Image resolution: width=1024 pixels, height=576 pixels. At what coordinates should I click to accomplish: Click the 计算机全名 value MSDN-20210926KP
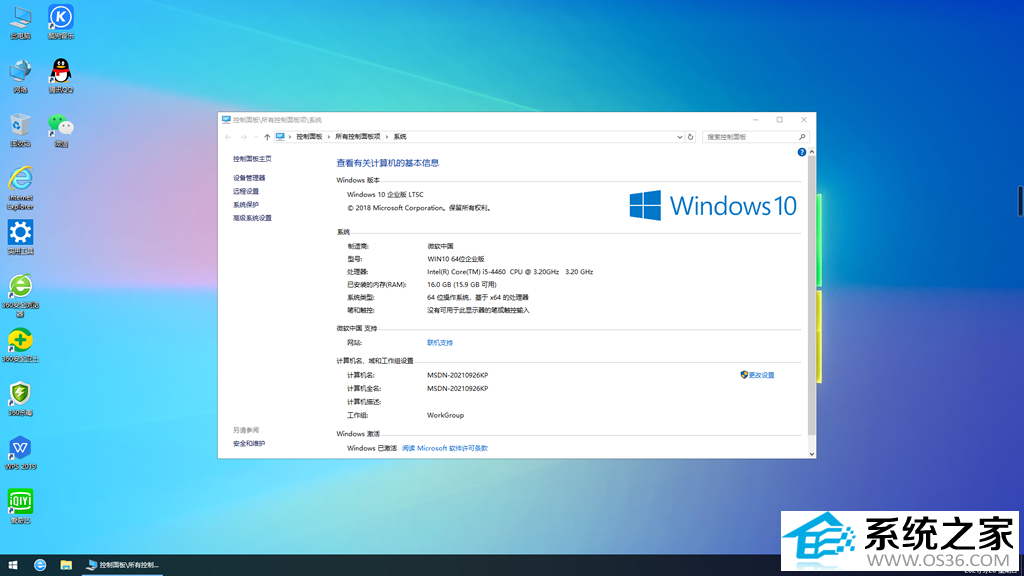tap(458, 389)
